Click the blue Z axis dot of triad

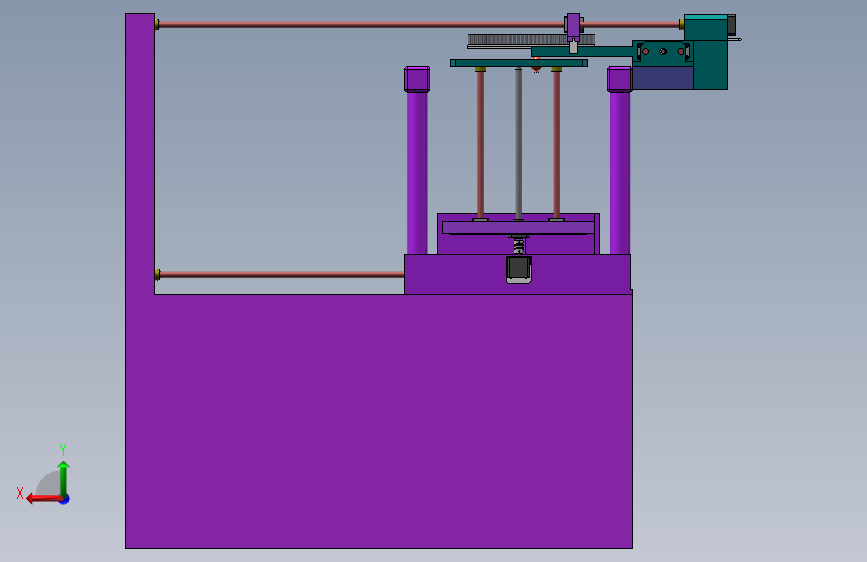point(65,499)
